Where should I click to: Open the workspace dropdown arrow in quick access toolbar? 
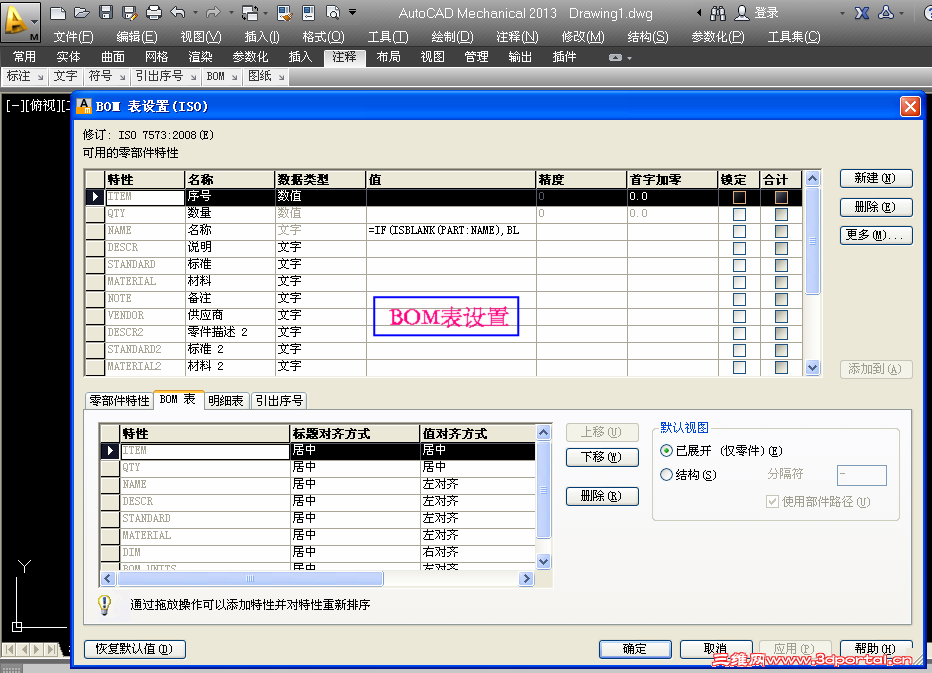[x=265, y=12]
